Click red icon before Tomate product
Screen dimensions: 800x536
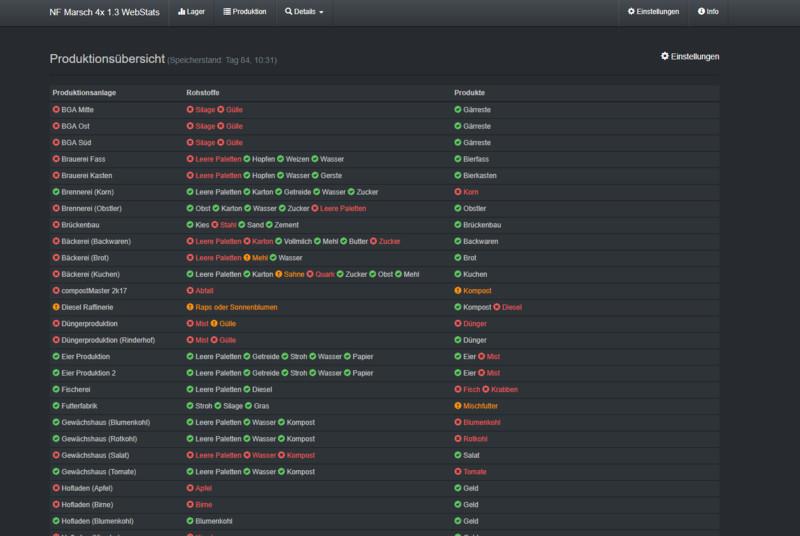tap(458, 471)
